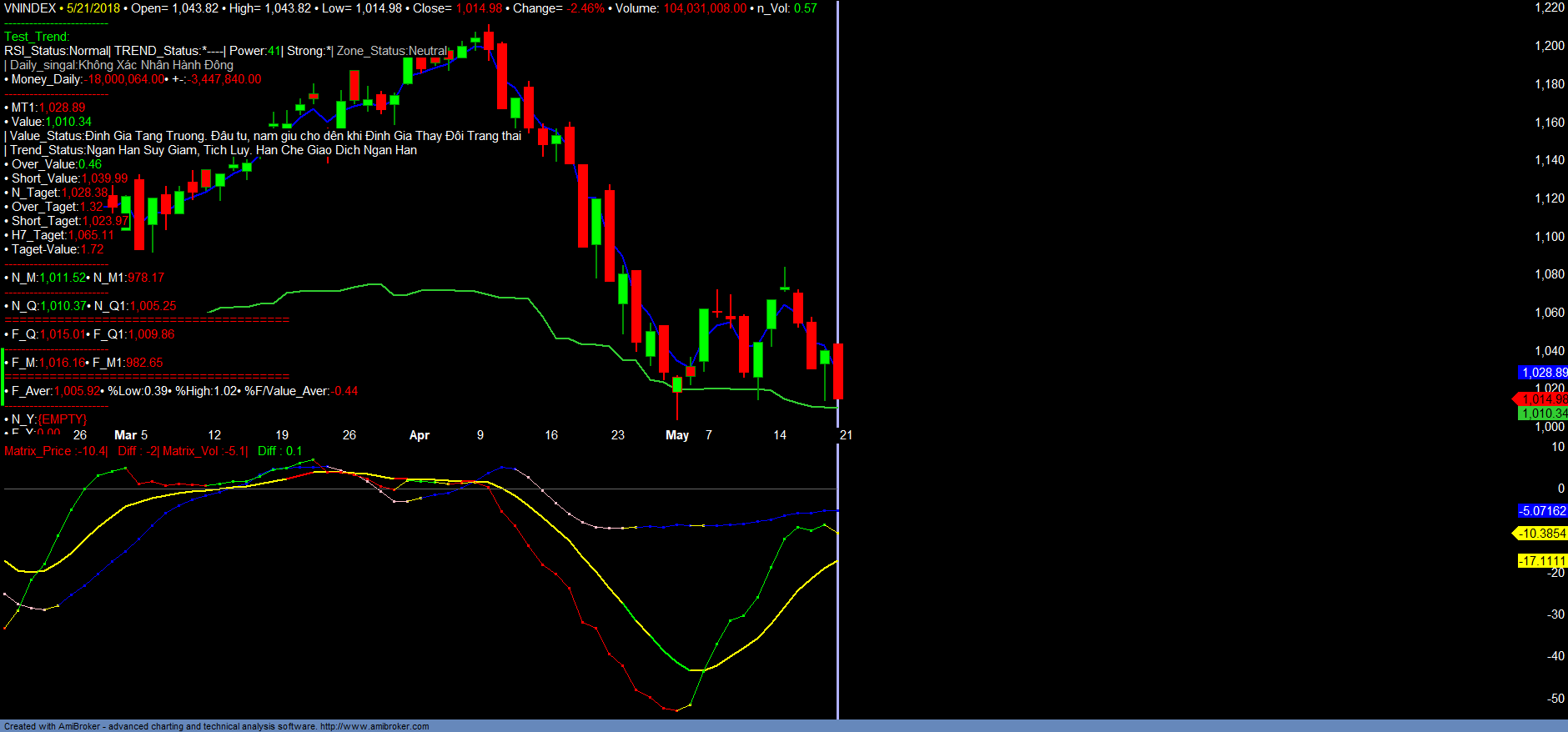Click the Apr marker on date axis
The width and height of the screenshot is (1568, 732).
pyautogui.click(x=419, y=435)
